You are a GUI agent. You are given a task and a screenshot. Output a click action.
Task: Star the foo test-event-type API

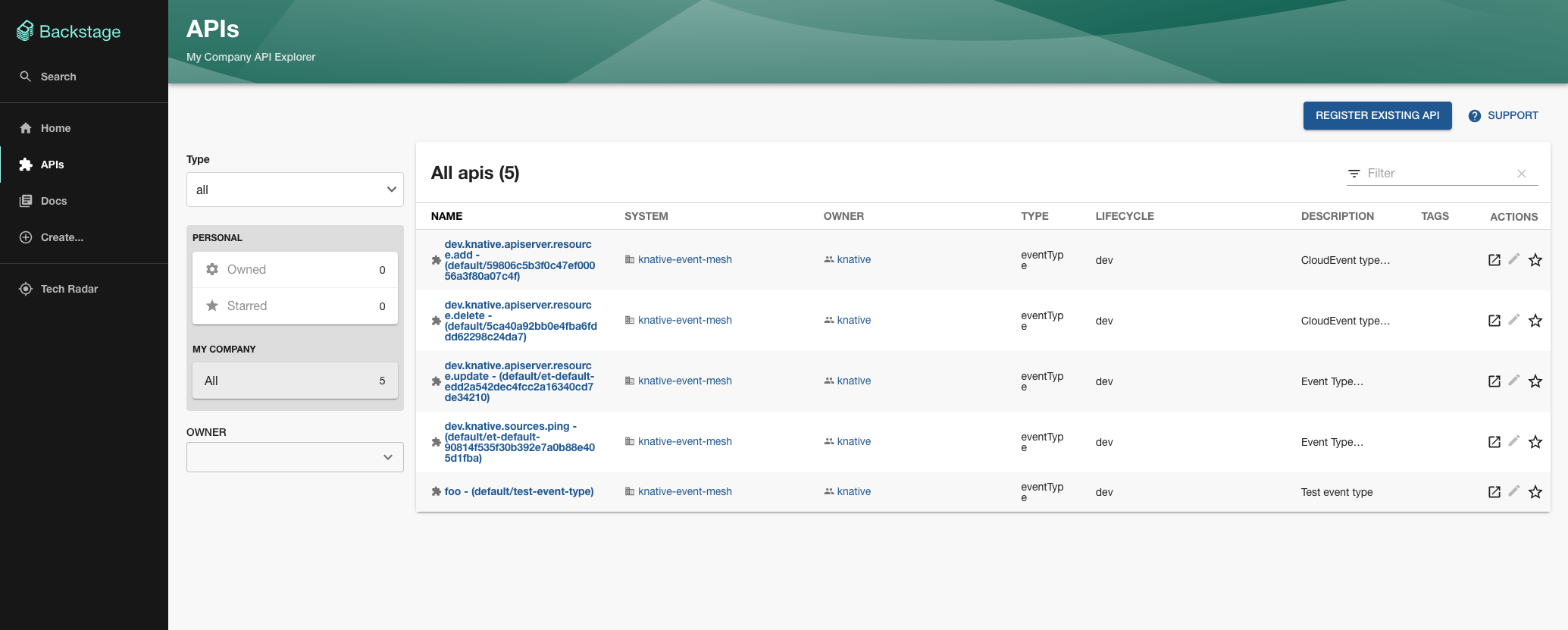pos(1535,492)
